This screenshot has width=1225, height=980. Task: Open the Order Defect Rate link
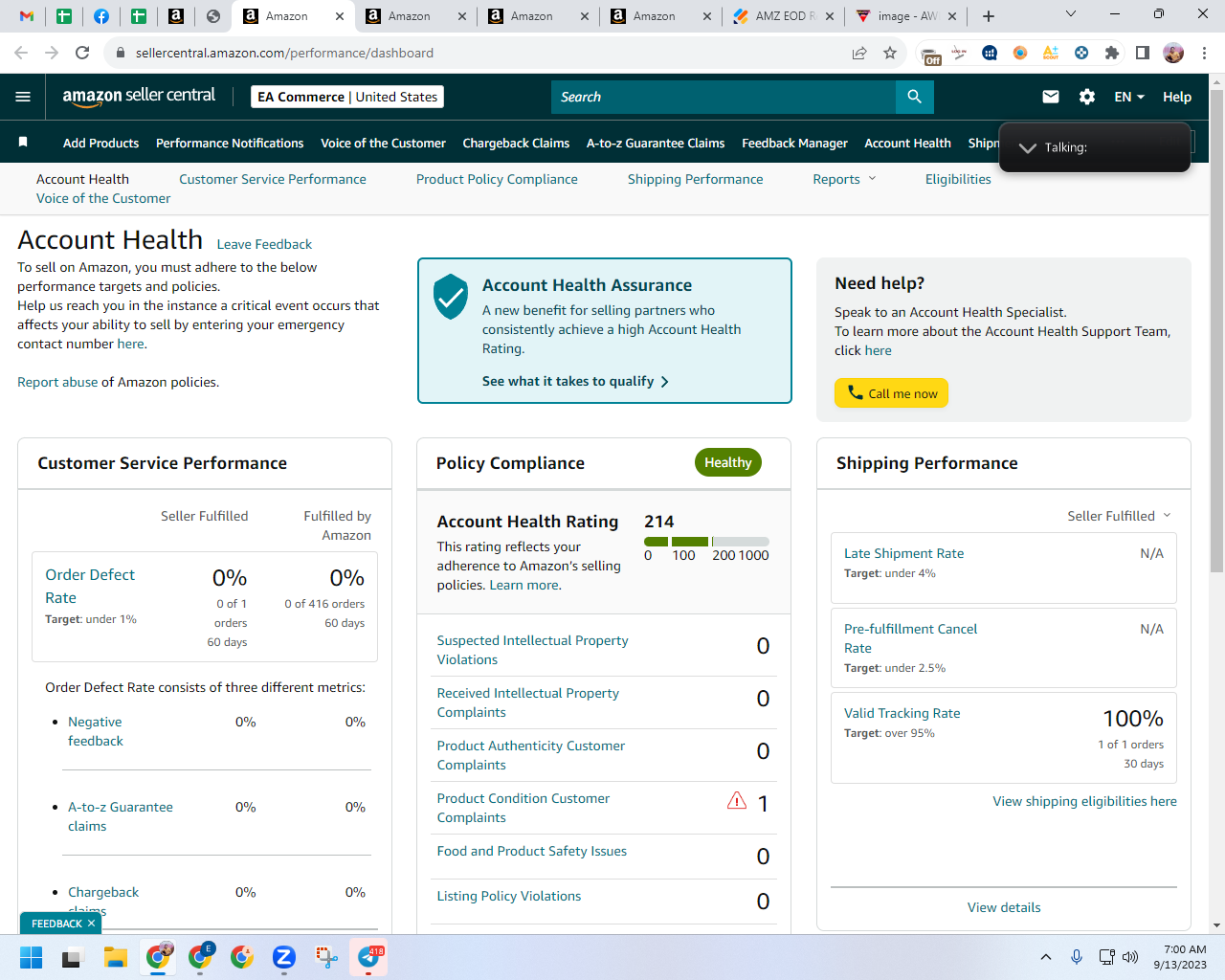(x=90, y=586)
